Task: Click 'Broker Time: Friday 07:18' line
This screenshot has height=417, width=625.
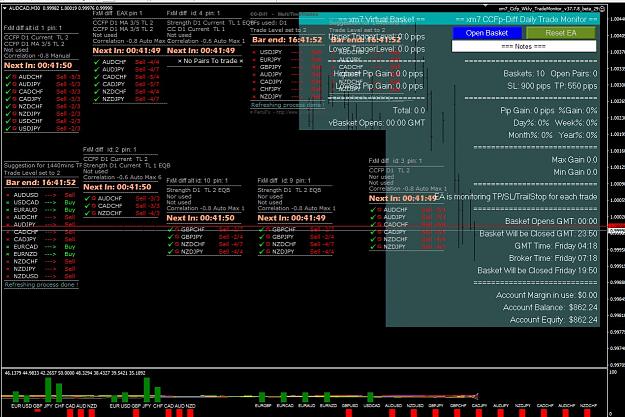Action: [x=553, y=258]
